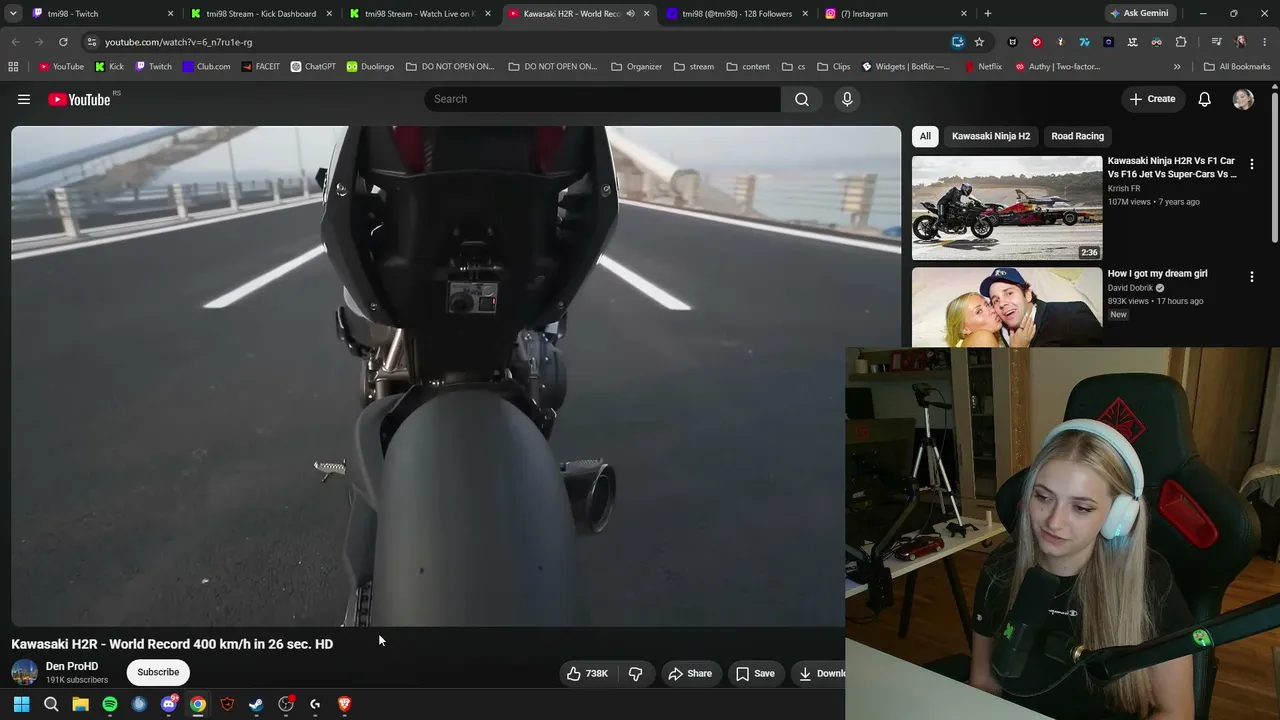Click the Create button on YouTube
This screenshot has height=720, width=1280.
pos(1152,99)
